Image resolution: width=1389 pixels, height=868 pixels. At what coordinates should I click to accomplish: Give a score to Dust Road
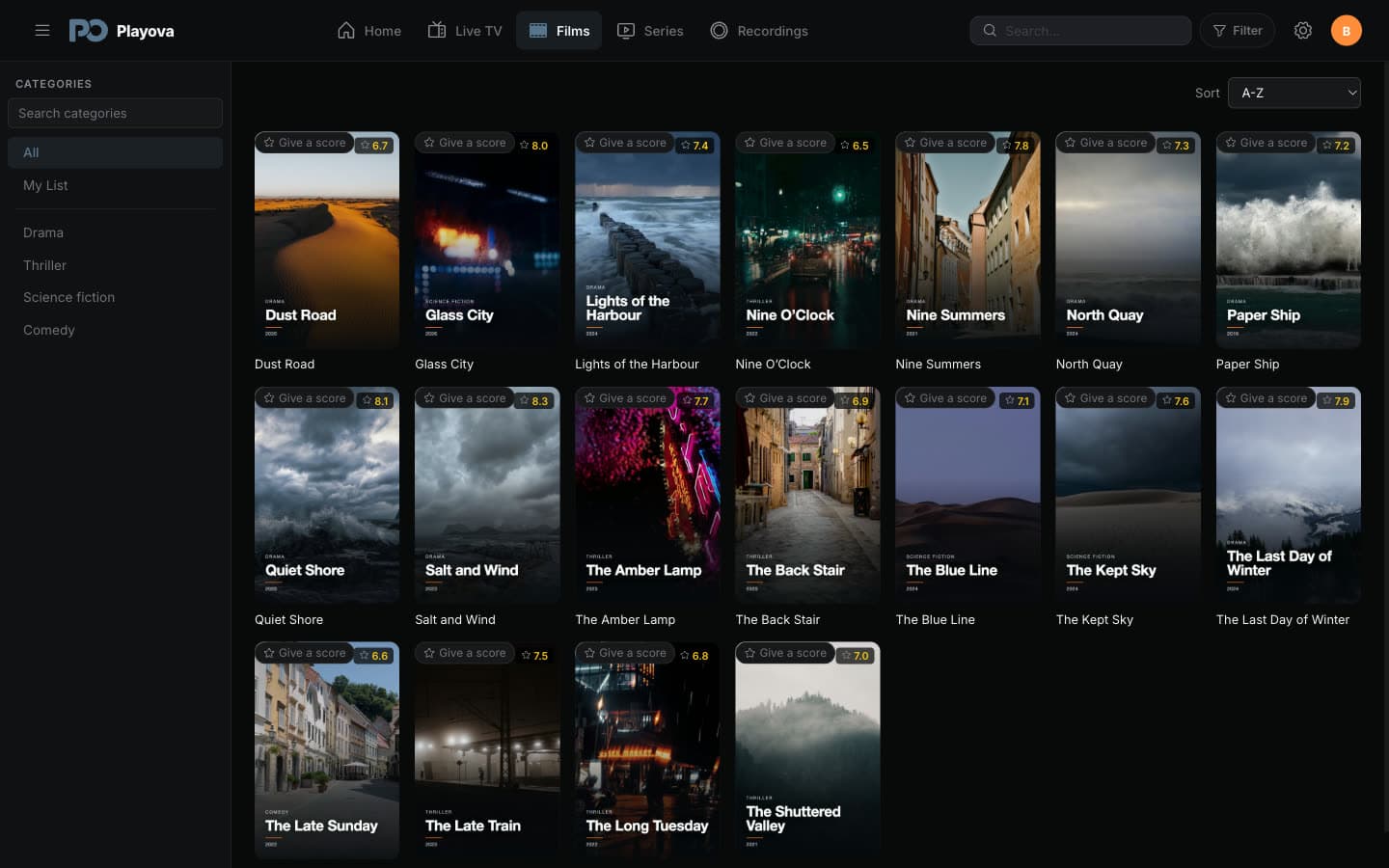(x=305, y=143)
